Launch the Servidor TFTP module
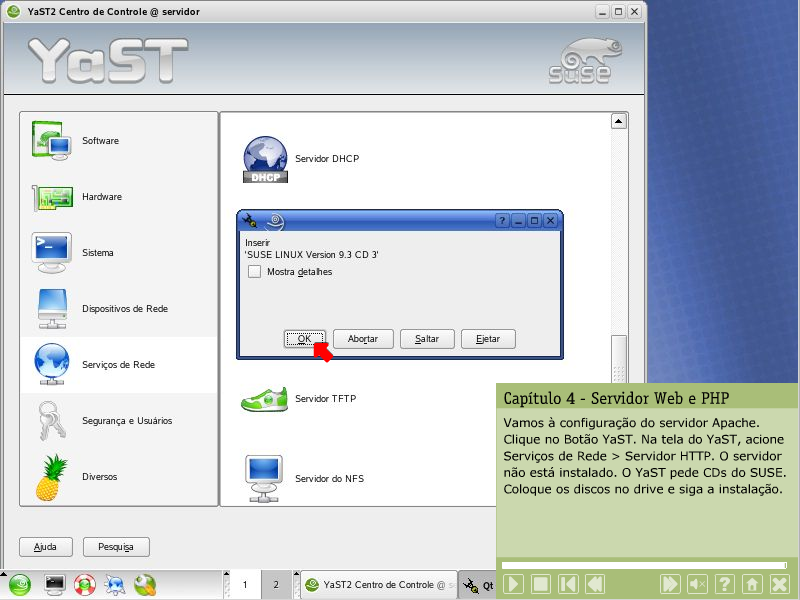 point(265,399)
